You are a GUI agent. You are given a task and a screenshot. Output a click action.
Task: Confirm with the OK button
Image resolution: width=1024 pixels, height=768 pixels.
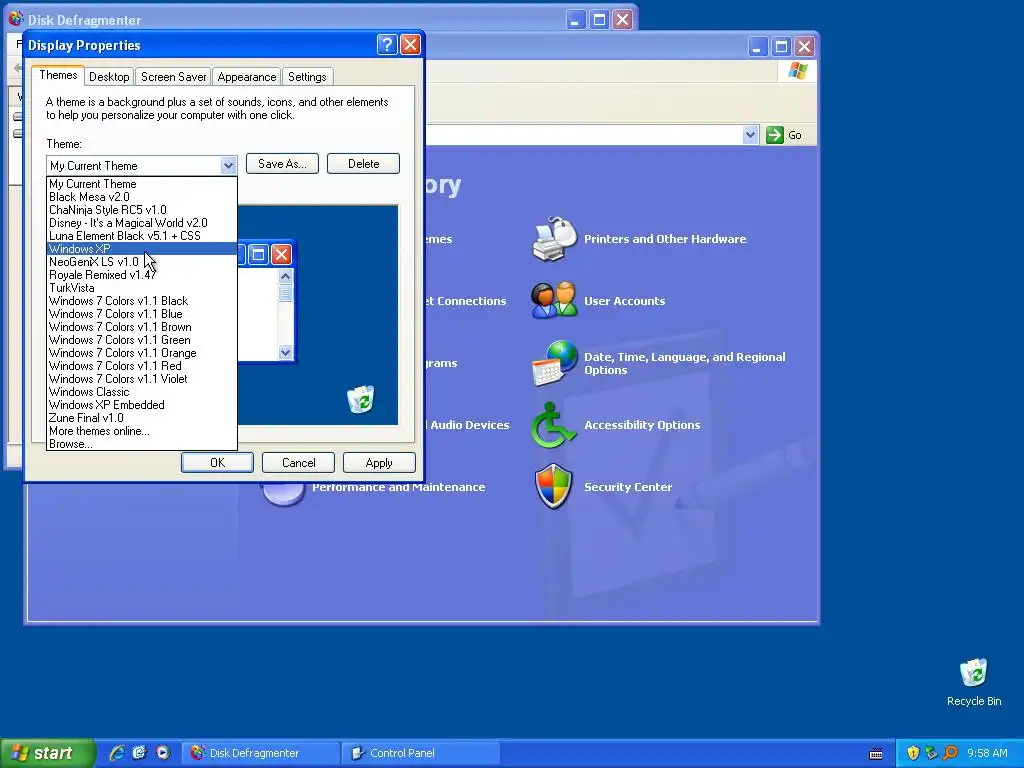coord(217,462)
